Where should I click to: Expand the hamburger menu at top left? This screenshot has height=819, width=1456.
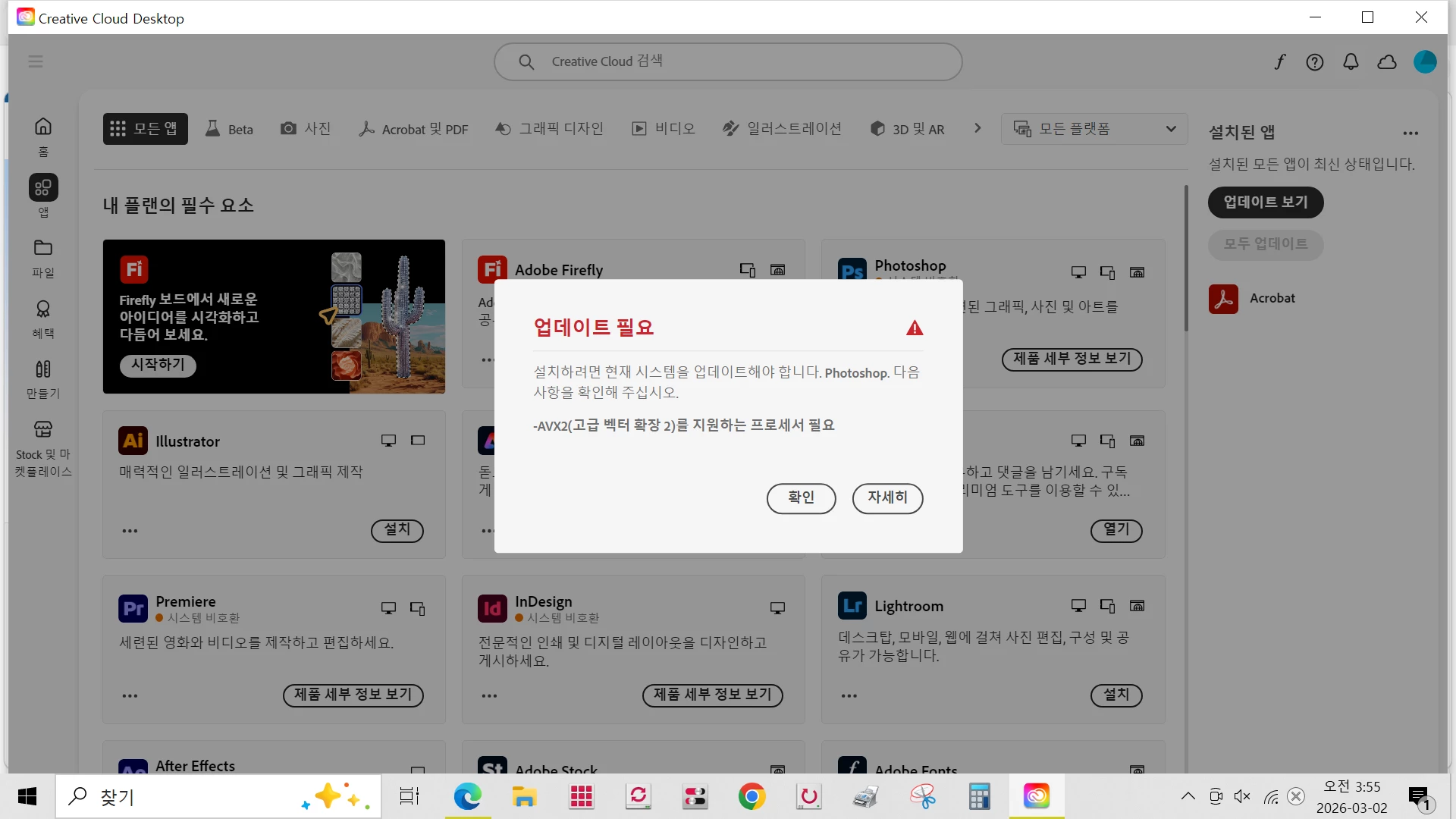point(36,61)
